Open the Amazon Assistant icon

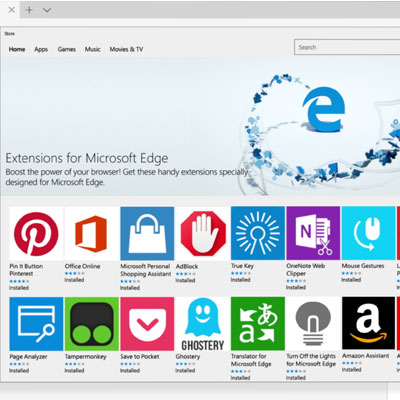368,323
